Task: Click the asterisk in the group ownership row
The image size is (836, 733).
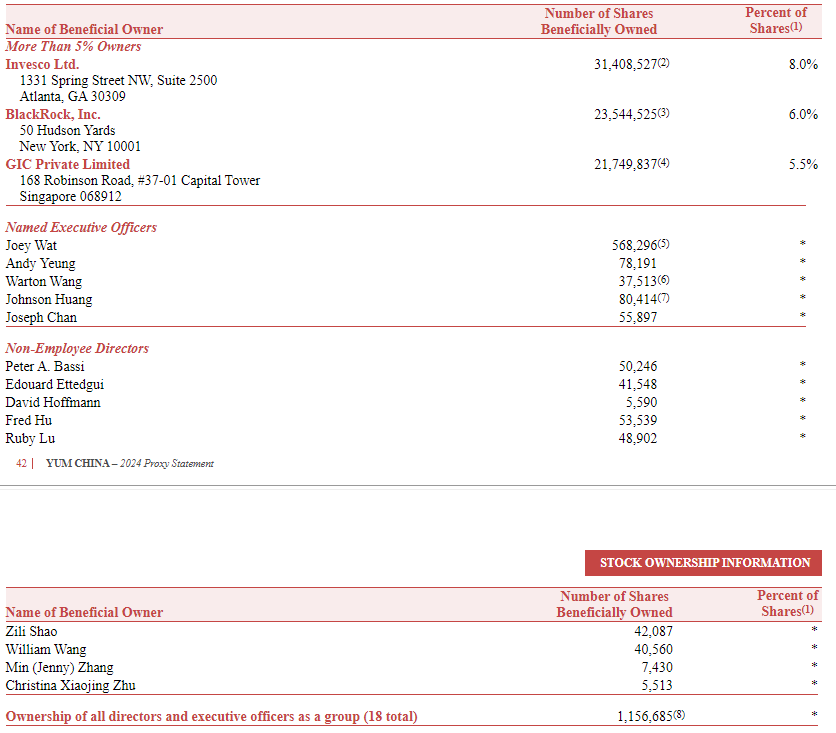Action: coord(814,715)
